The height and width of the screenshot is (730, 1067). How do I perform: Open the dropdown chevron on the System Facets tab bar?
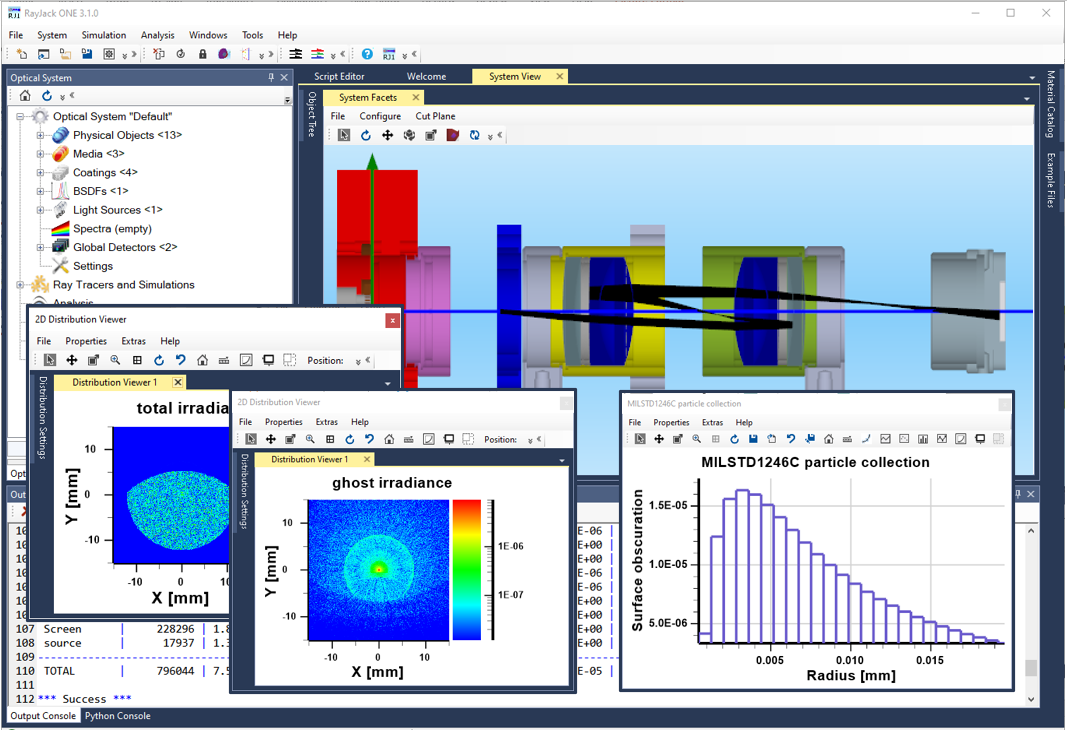(x=1026, y=97)
